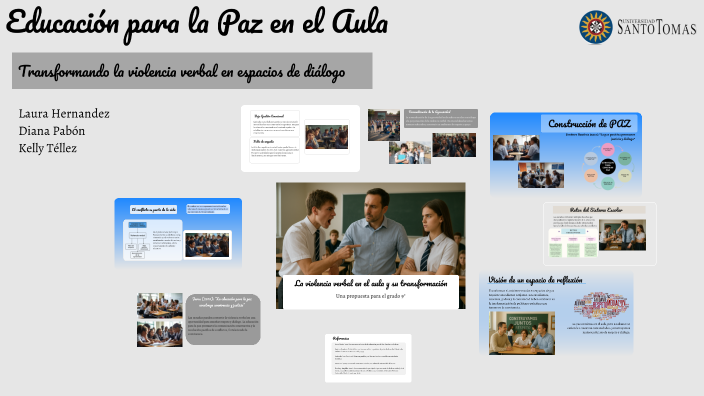Click the 'Normalización de la Agresividad' gray box
The height and width of the screenshot is (396, 704).
440,119
